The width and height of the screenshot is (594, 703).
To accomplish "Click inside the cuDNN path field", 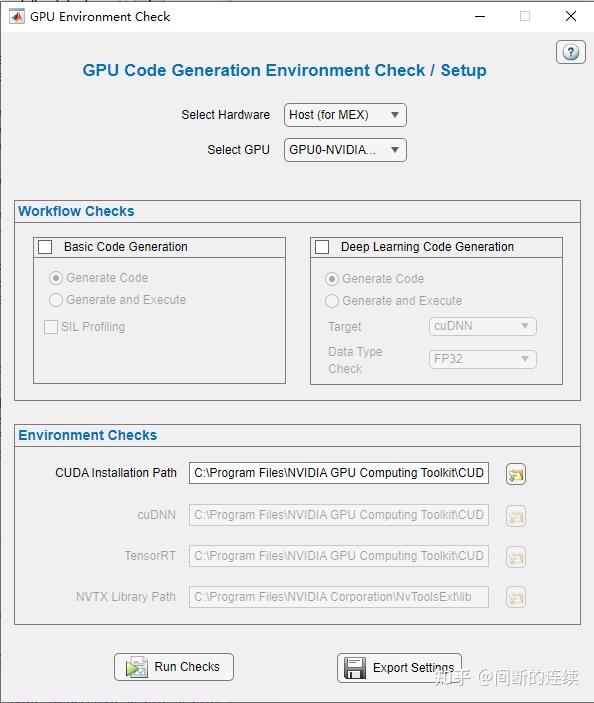I will [x=339, y=515].
